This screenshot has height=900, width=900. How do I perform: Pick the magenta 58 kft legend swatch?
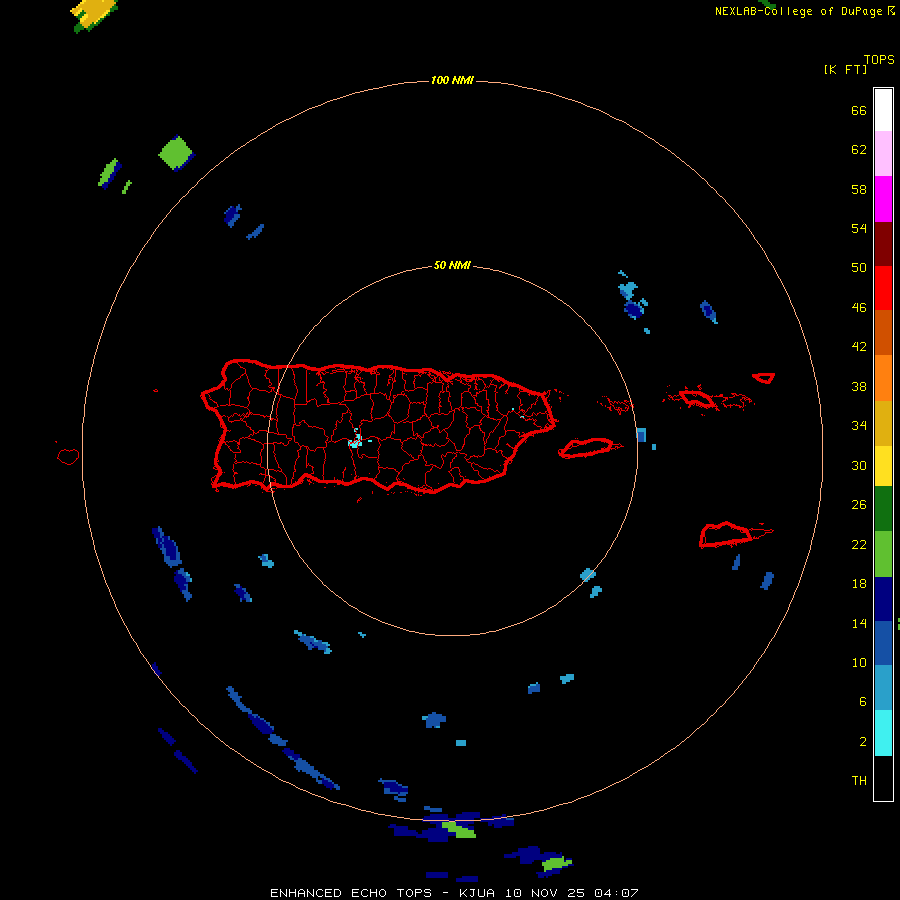(883, 199)
